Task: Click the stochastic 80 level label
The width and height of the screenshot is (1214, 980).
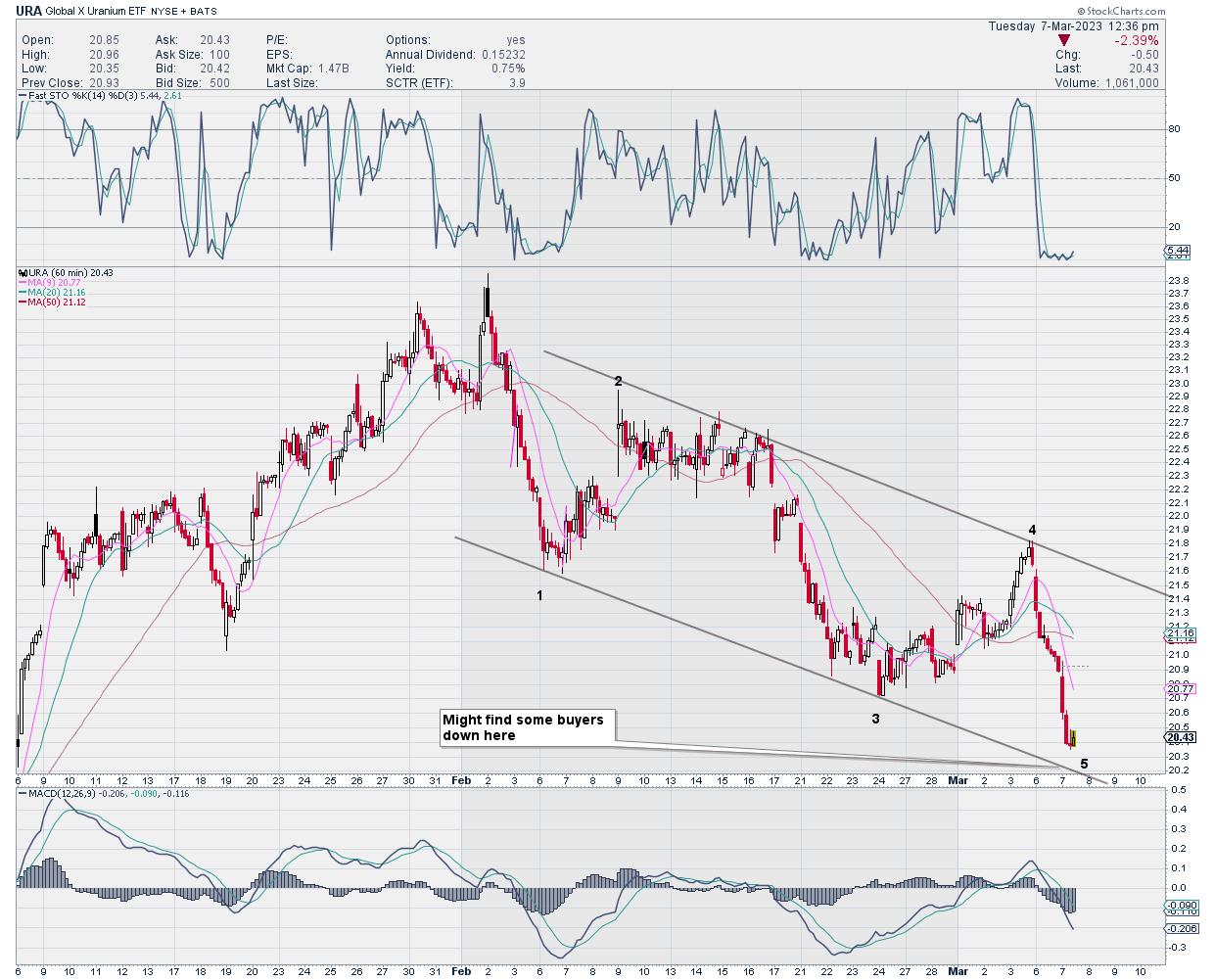Action: (1174, 129)
